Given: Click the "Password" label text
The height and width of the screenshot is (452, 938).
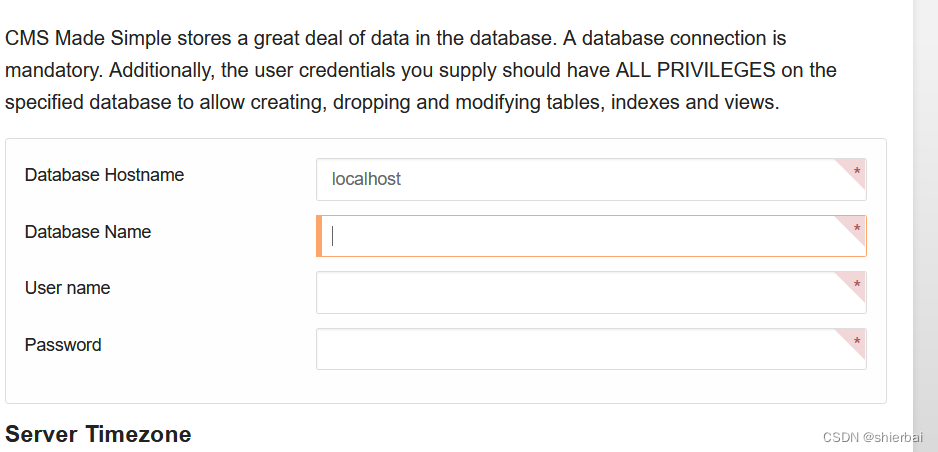Looking at the screenshot, I should (x=63, y=345).
